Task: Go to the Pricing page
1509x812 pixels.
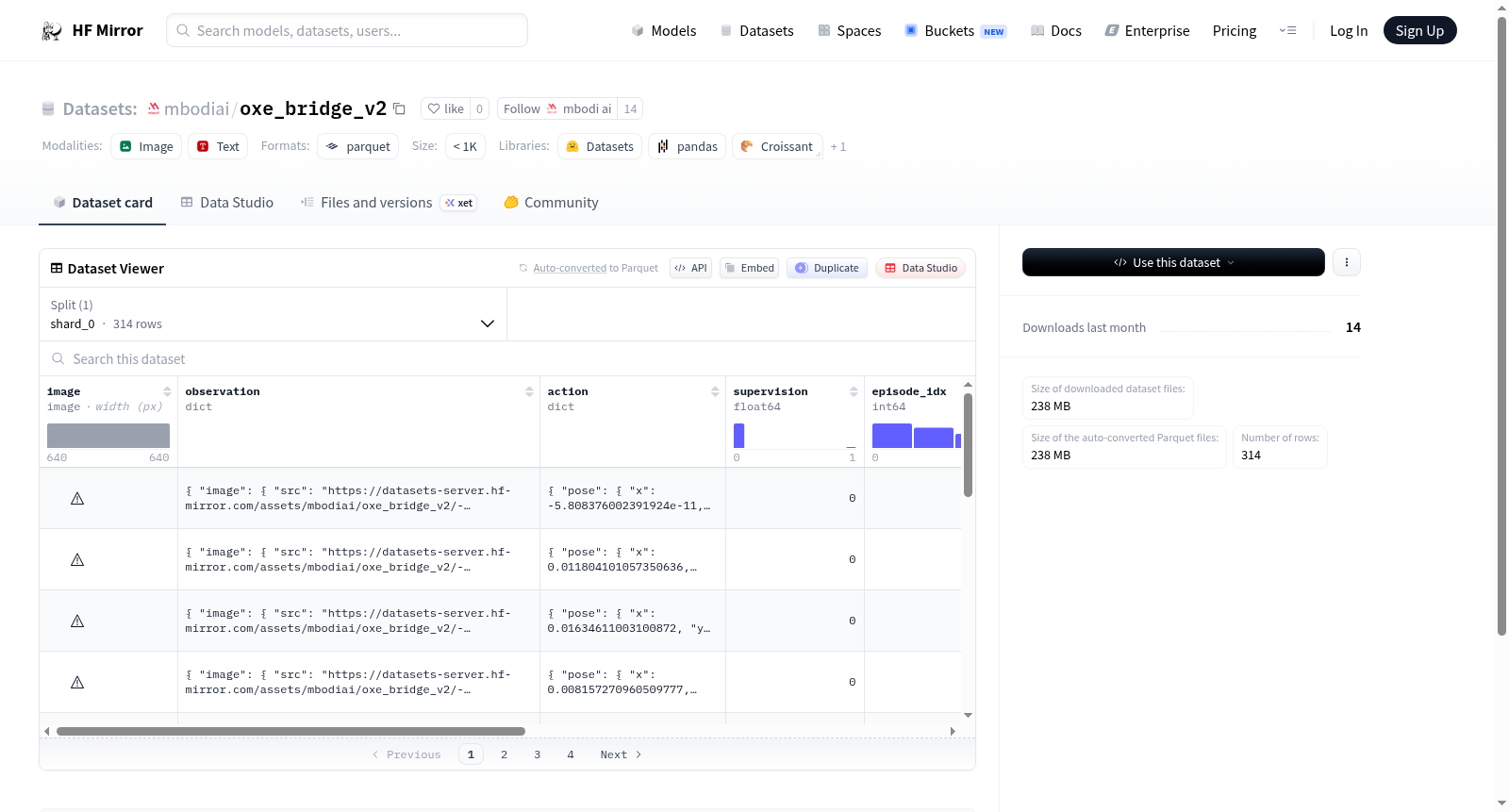Action: point(1235,31)
